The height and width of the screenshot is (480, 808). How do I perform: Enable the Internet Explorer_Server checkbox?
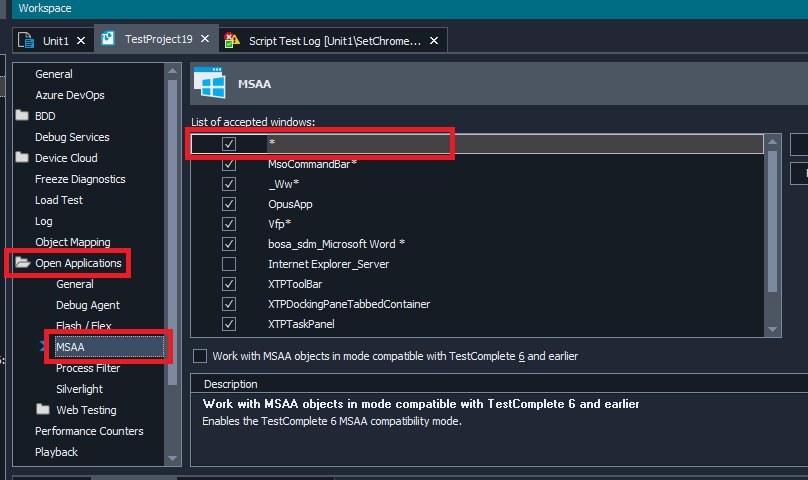pos(229,264)
